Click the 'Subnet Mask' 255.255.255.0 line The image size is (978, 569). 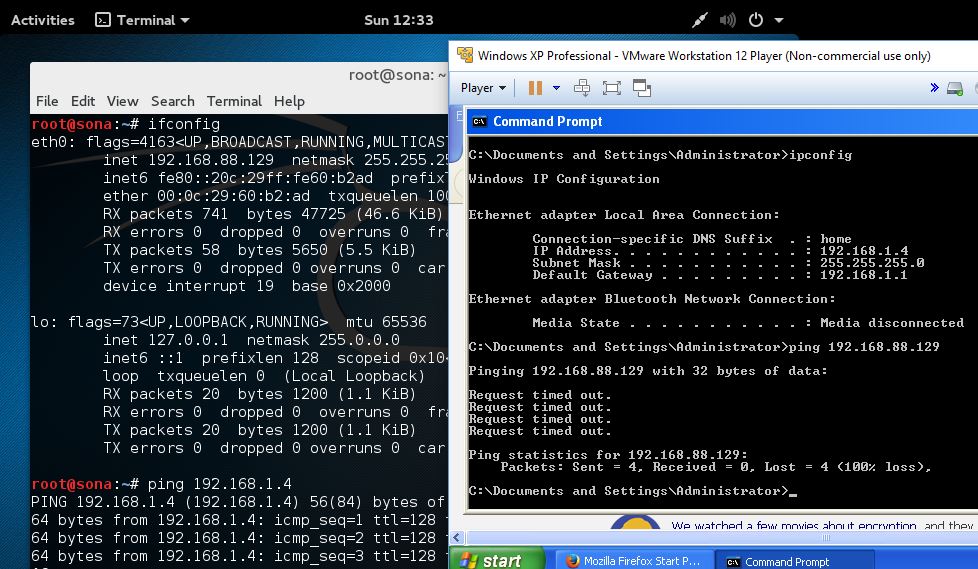(x=729, y=263)
